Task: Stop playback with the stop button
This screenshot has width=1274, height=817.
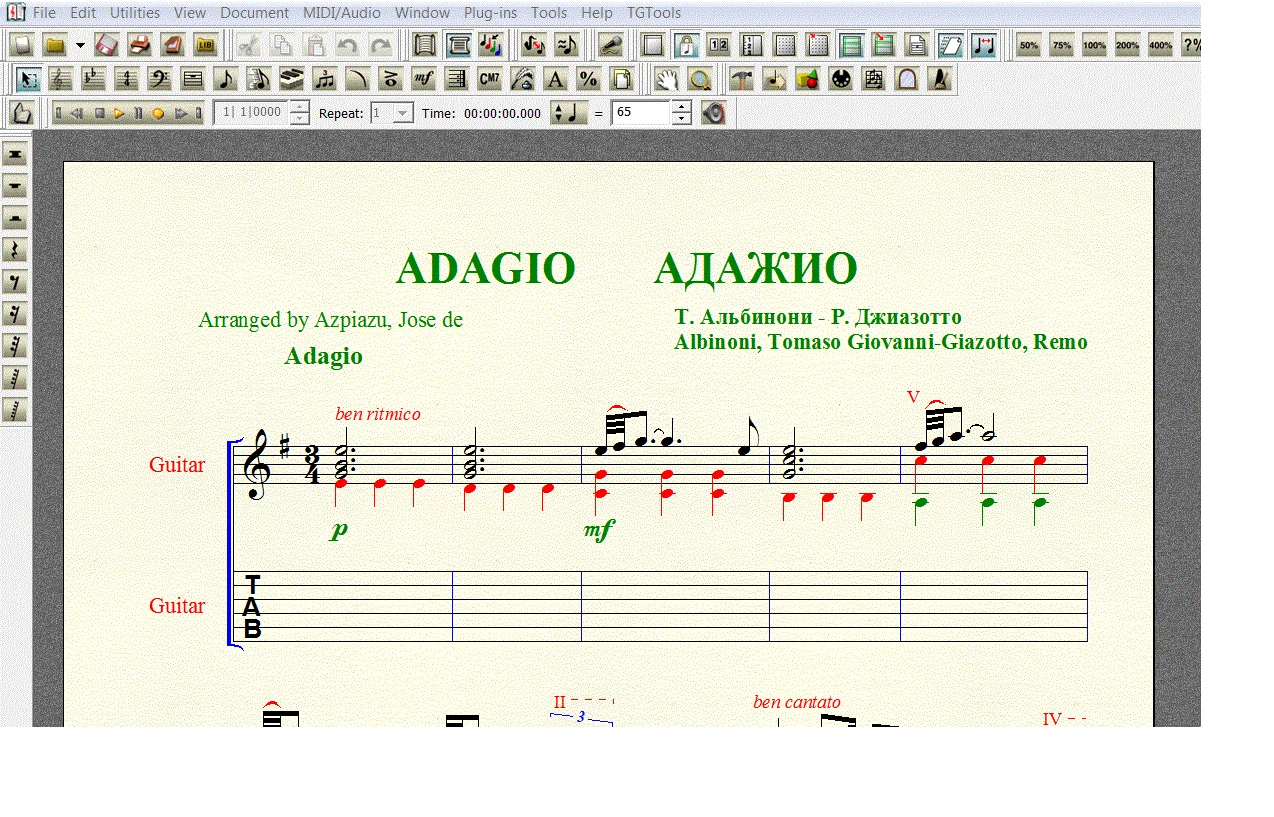Action: (100, 113)
